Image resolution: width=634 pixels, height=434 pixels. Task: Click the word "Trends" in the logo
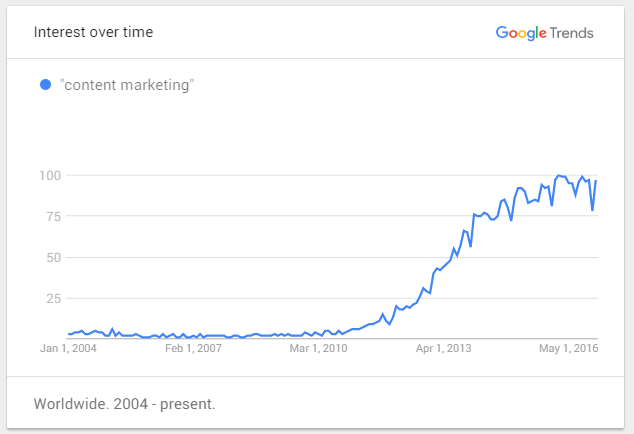click(571, 33)
